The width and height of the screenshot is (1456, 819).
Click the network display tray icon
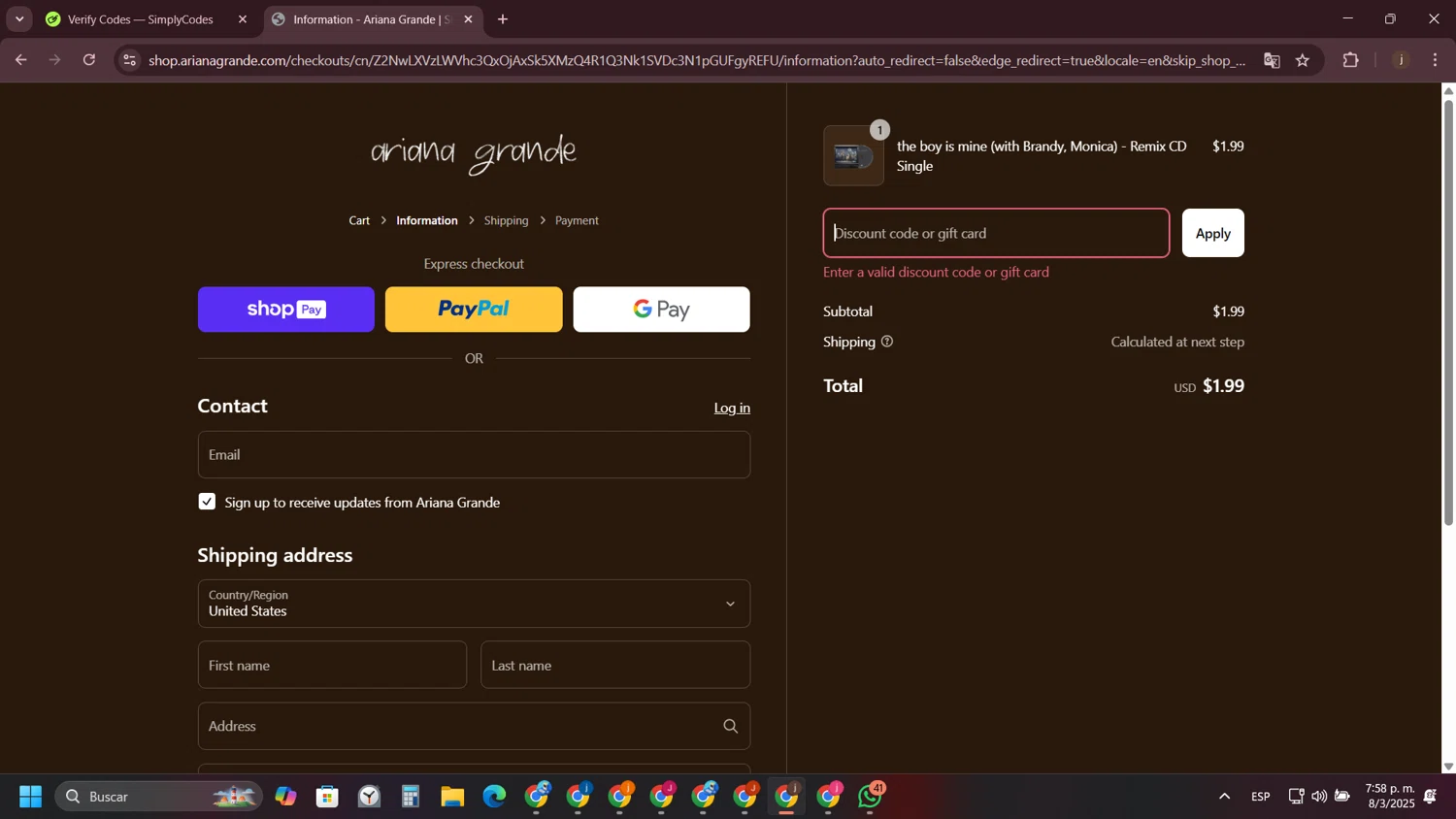click(x=1296, y=797)
